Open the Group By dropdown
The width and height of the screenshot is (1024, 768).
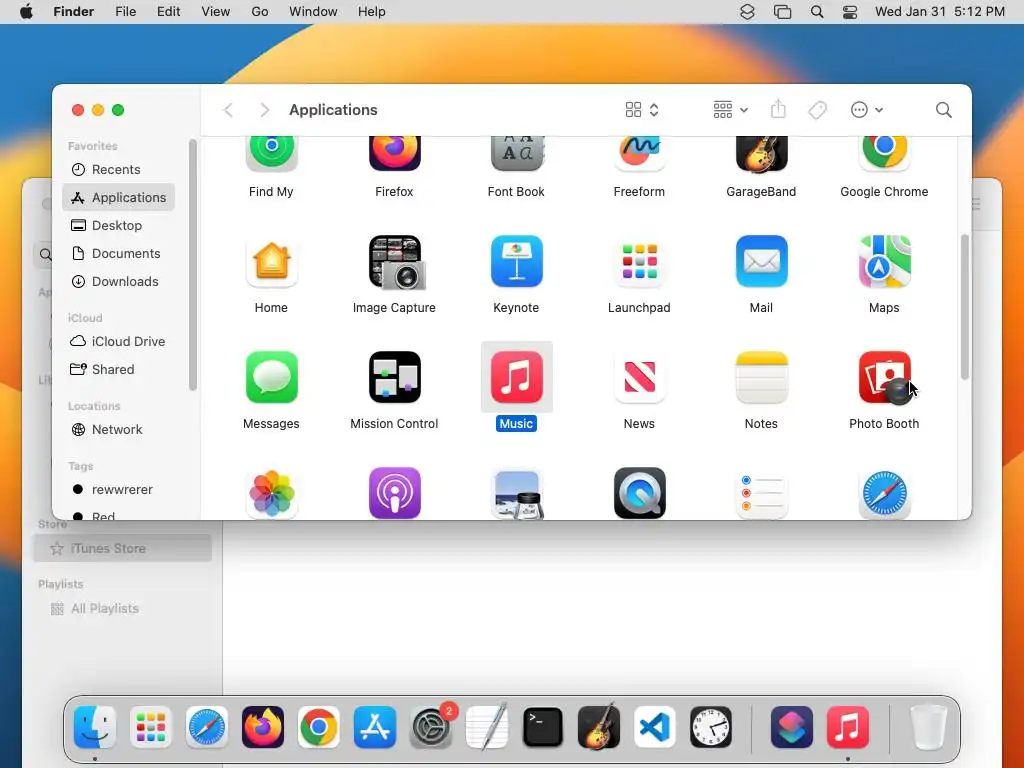coord(730,110)
